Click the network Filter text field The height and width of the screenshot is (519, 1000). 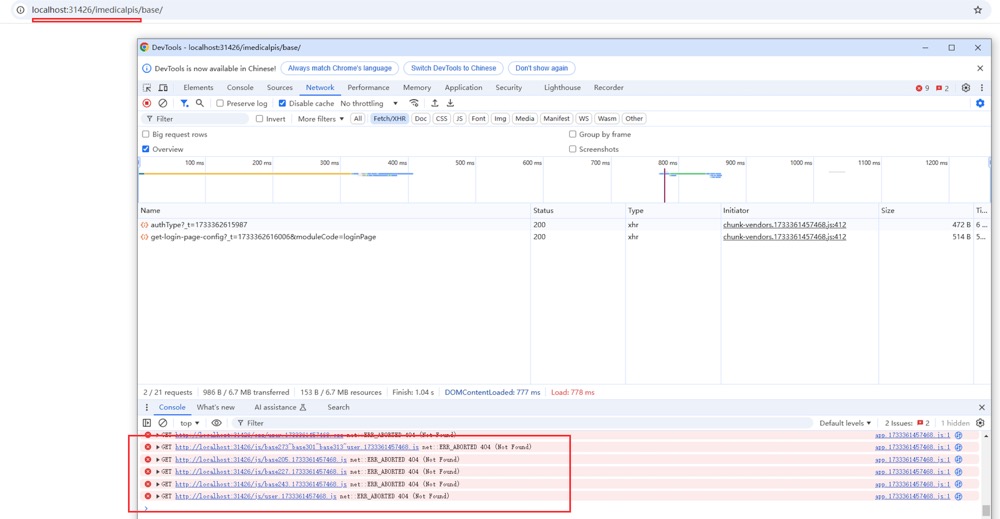(x=200, y=119)
